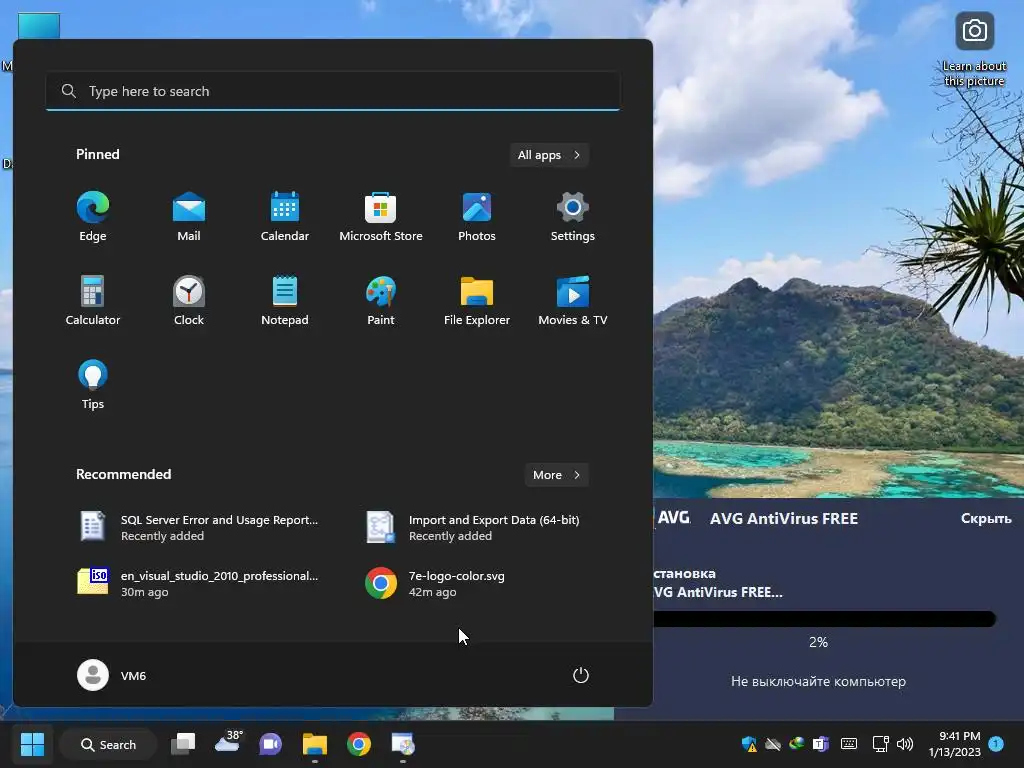Open SQL Server Error and Usage Report item

pyautogui.click(x=199, y=527)
